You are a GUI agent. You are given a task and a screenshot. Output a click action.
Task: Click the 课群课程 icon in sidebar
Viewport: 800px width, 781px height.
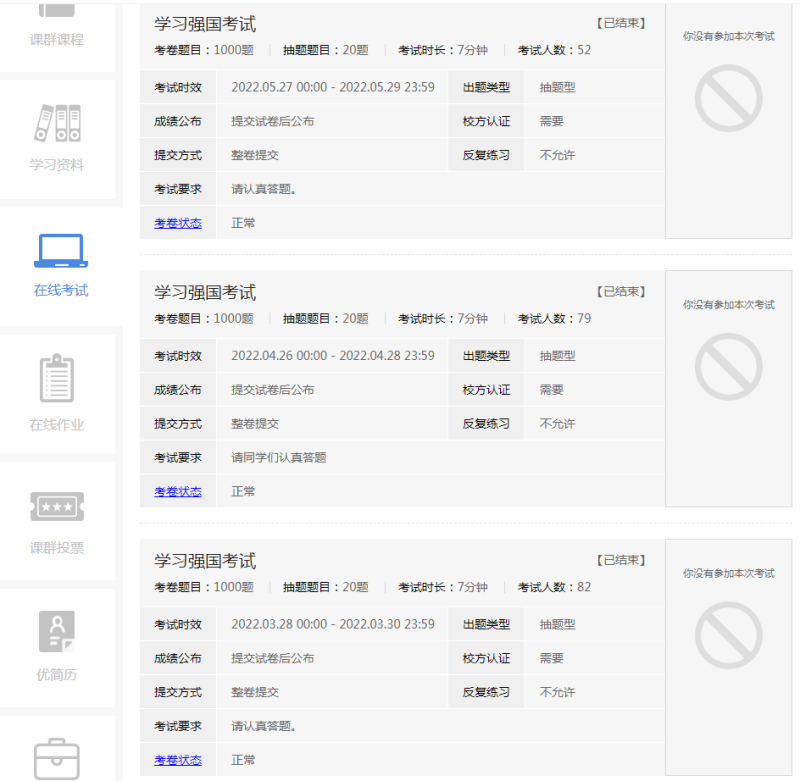[57, 12]
